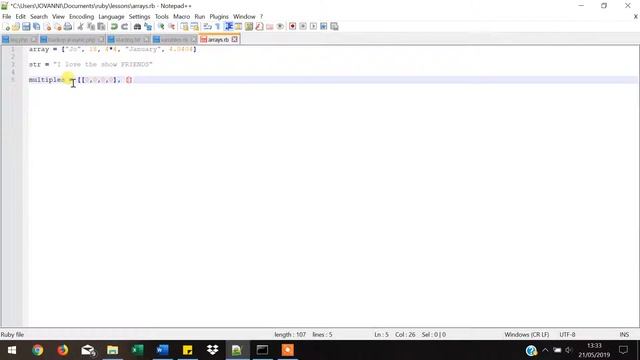The width and height of the screenshot is (640, 360).
Task: Open the Window menu
Action: point(244,17)
